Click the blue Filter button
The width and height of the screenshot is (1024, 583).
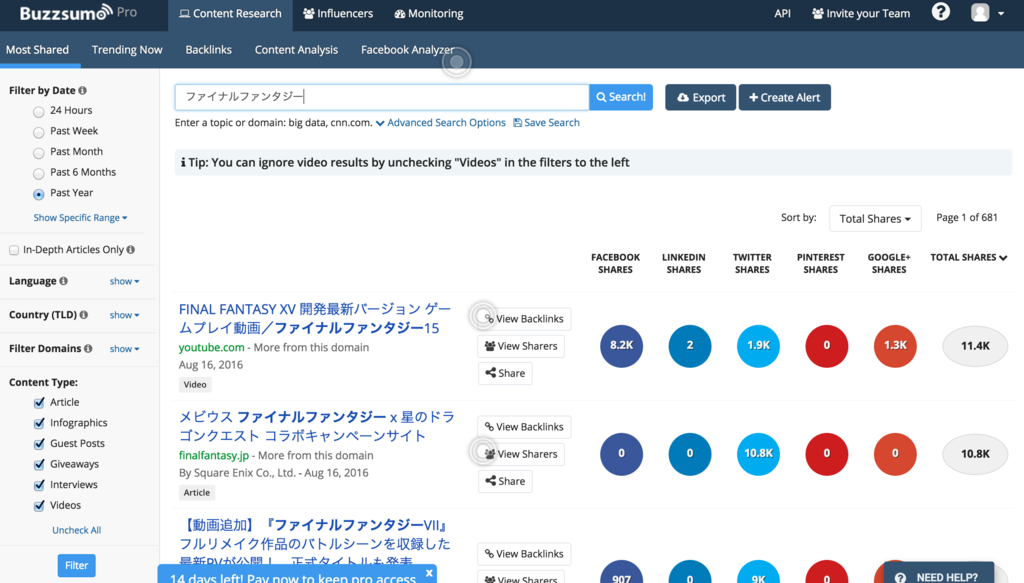tap(76, 565)
